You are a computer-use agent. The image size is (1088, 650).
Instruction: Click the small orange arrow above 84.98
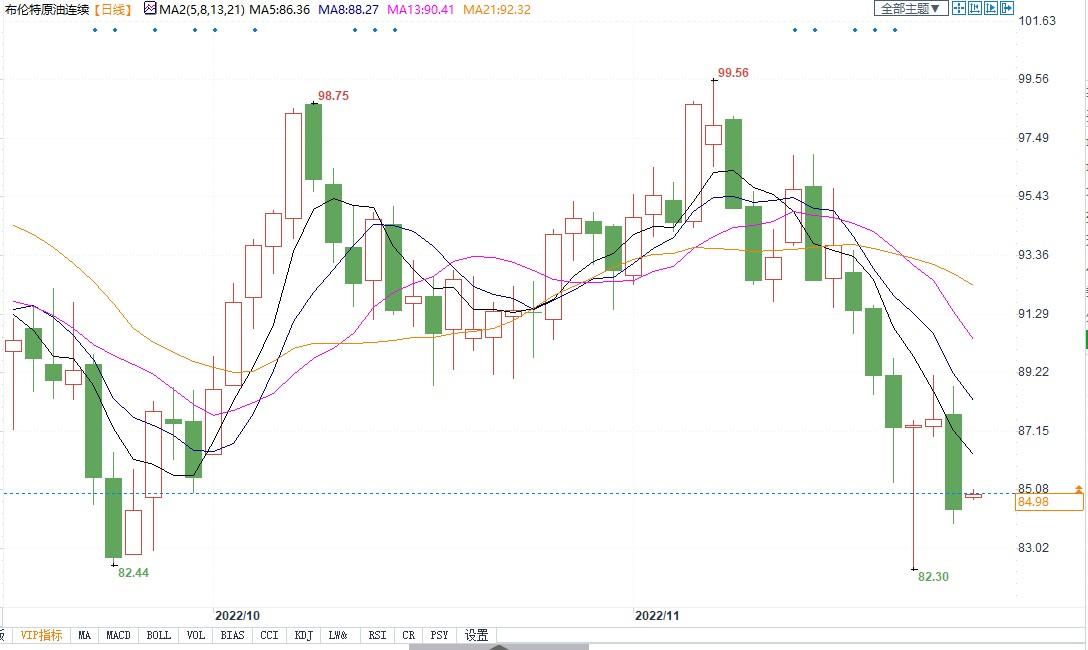1079,489
